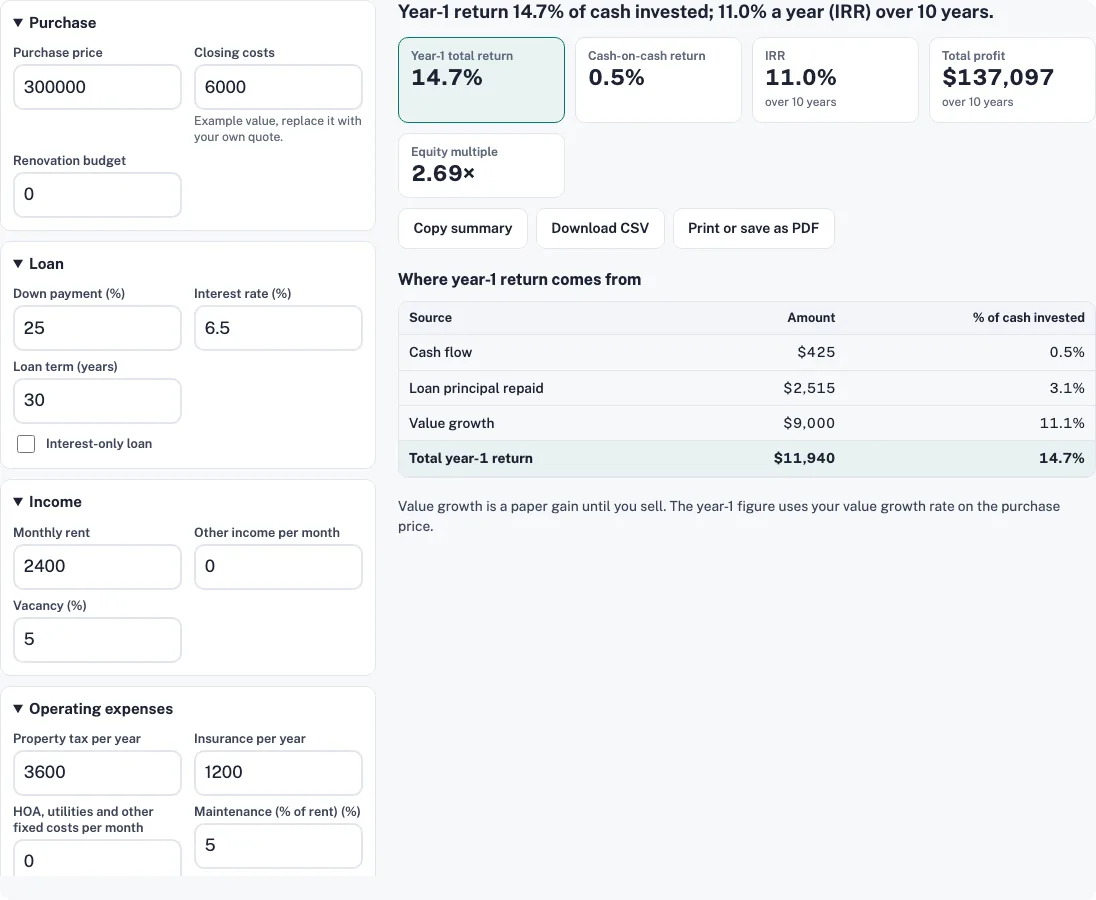Edit Maintenance percent of rent field
1096x900 pixels.
click(278, 845)
